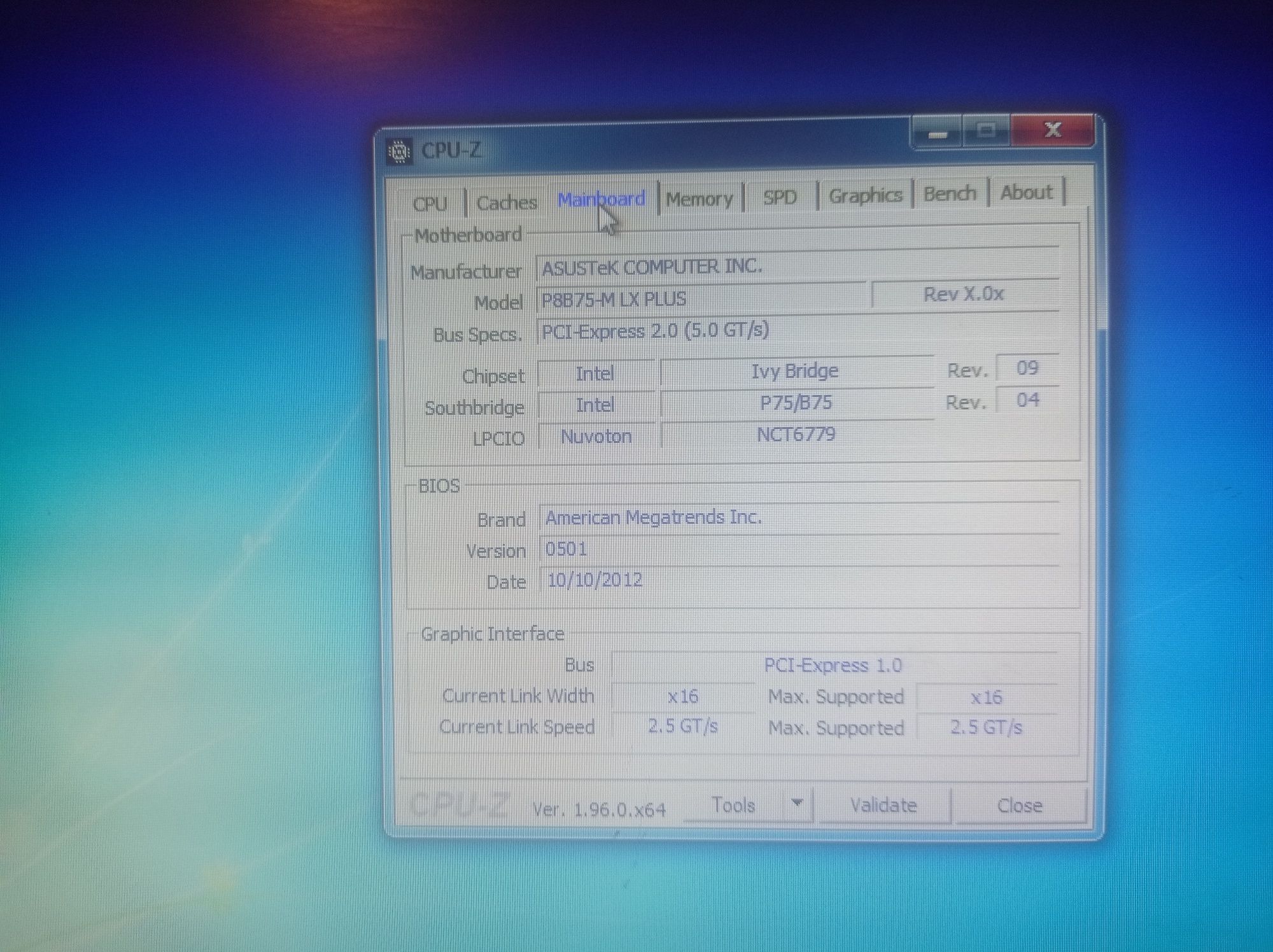Click the Intel southbridge vendor field
The width and height of the screenshot is (1273, 952).
[595, 405]
